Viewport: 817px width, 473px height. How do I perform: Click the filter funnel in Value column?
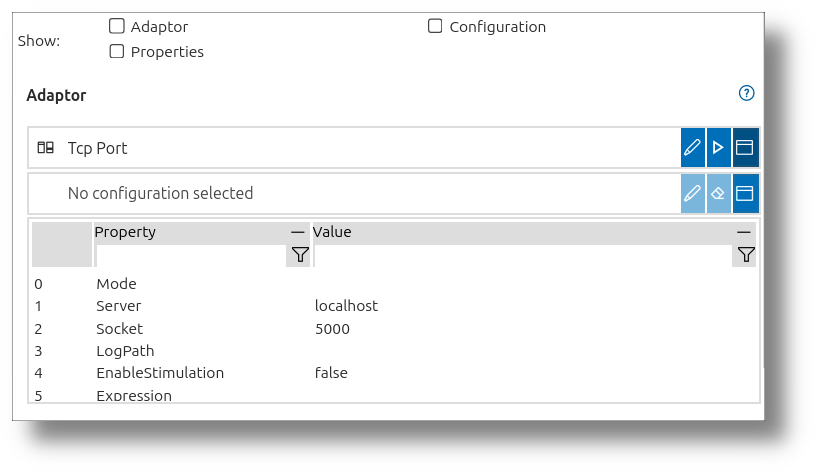point(746,255)
